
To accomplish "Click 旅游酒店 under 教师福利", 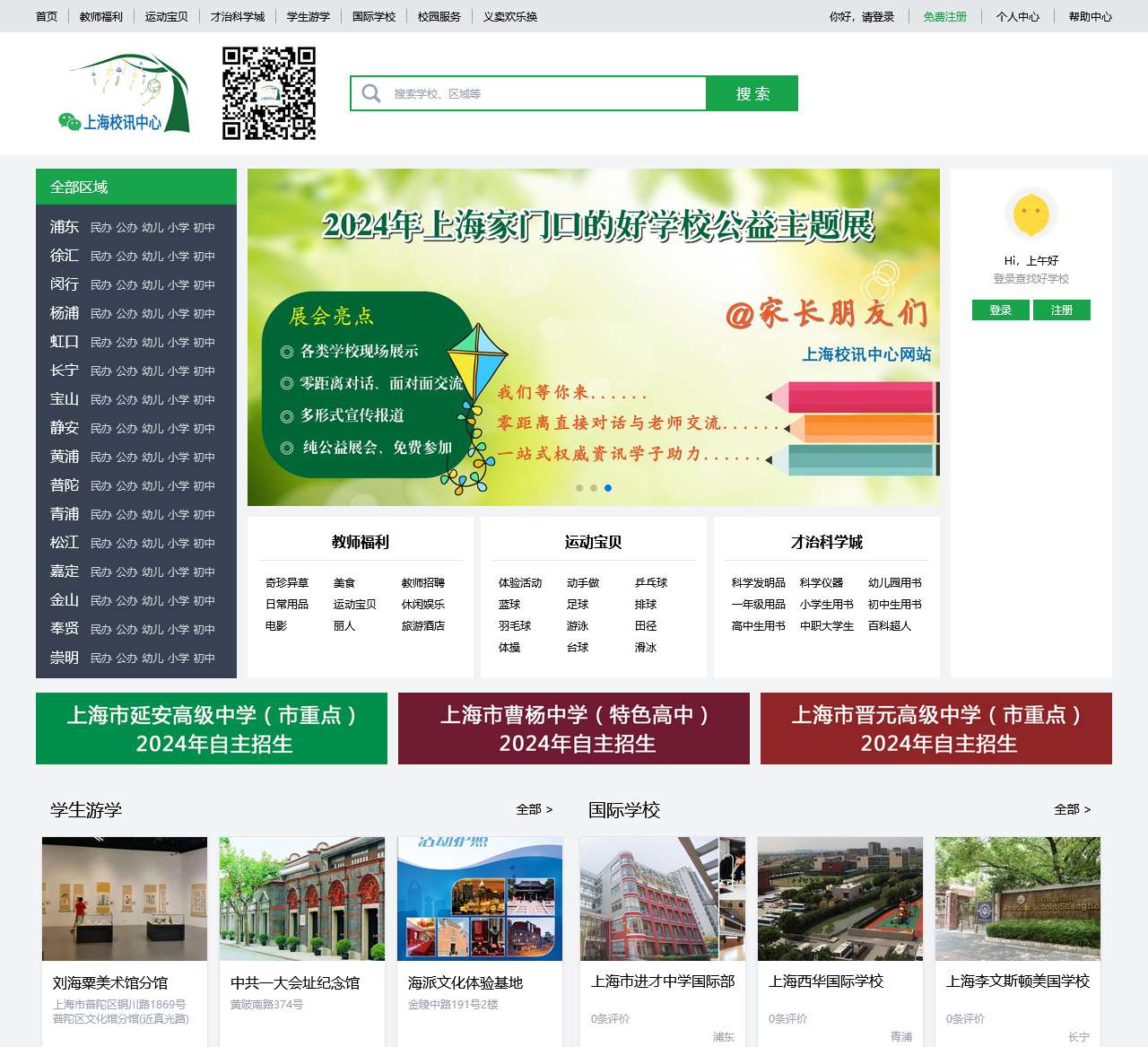I will click(x=423, y=626).
